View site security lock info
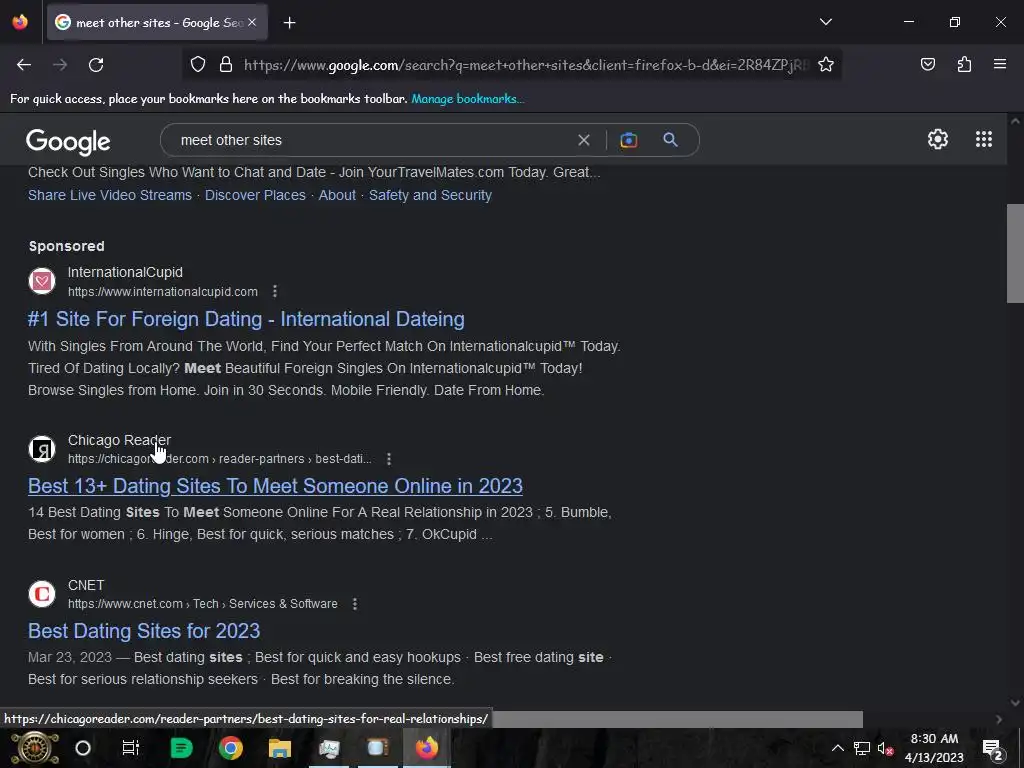This screenshot has width=1024, height=768. (x=226, y=65)
